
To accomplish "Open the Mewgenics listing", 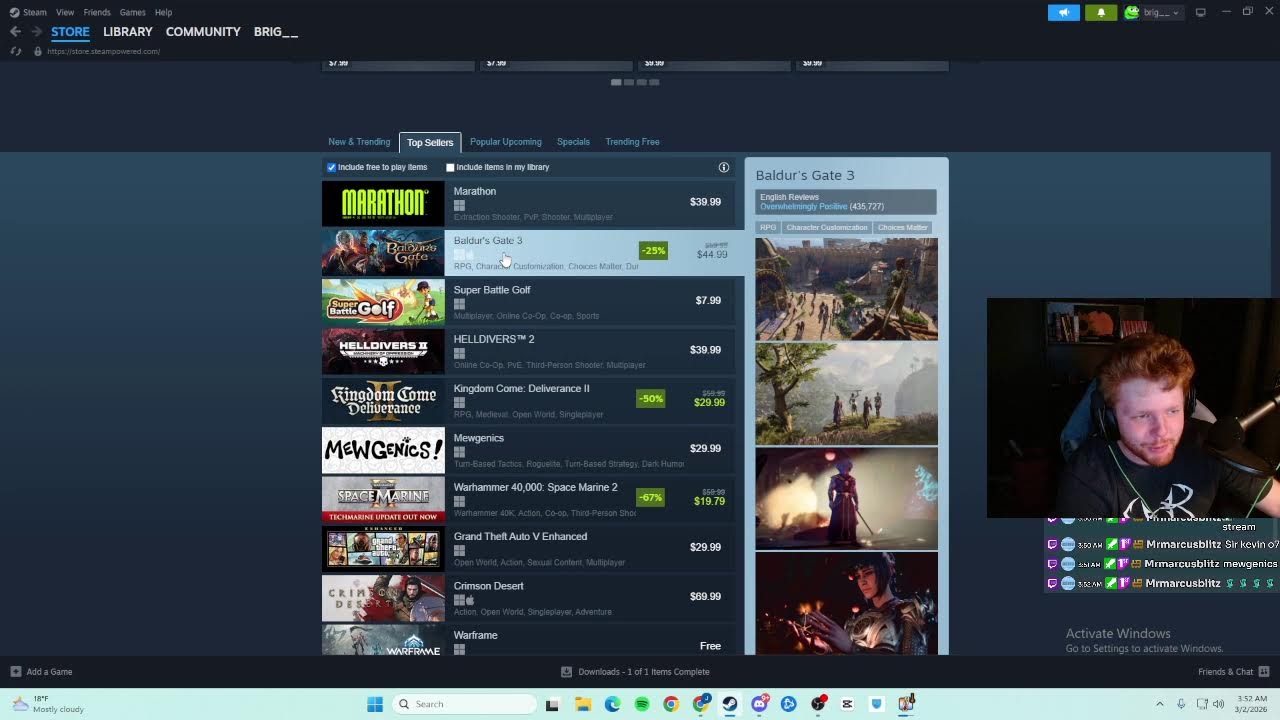I will click(x=529, y=449).
